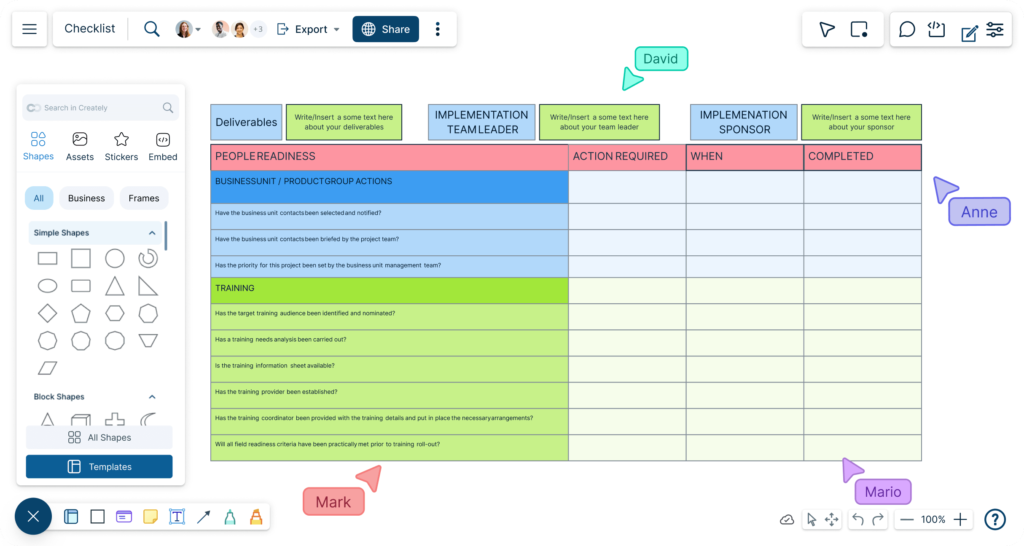Select the All filter chip
Image resolution: width=1024 pixels, height=546 pixels.
39,198
